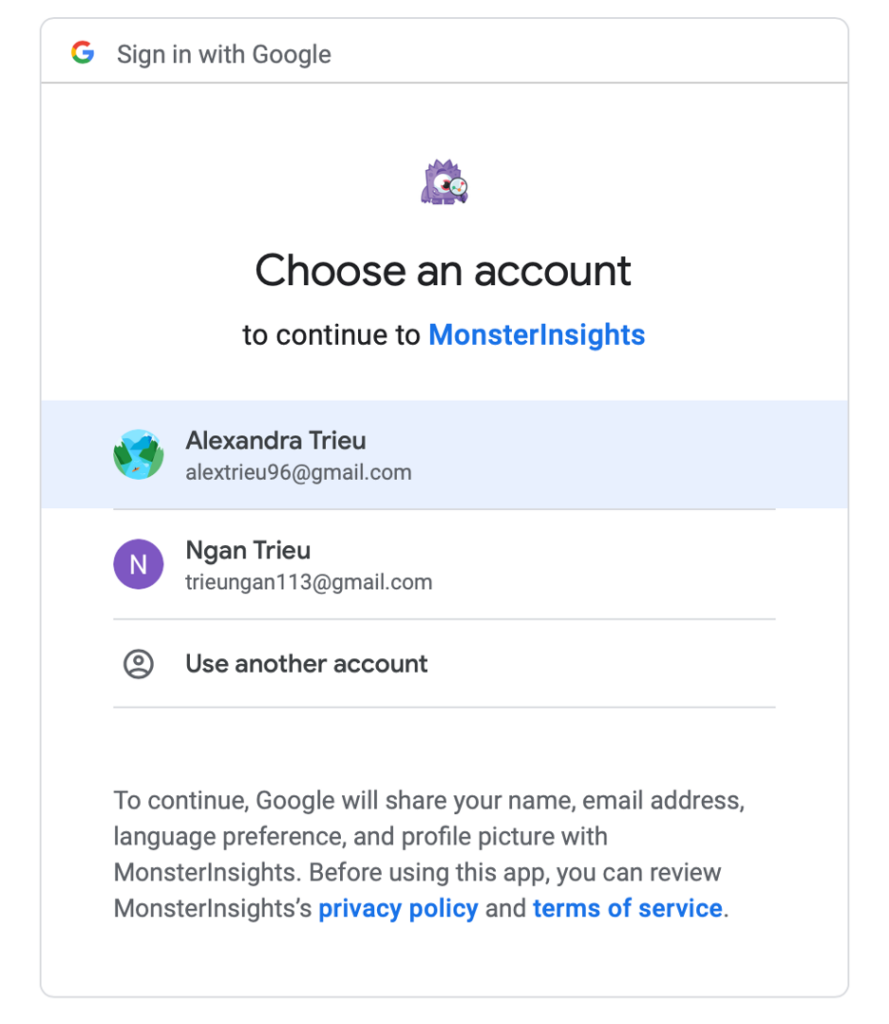Image resolution: width=889 pixels, height=1024 pixels.
Task: Click the alextrieu96@gmail.com email text
Action: pos(299,472)
